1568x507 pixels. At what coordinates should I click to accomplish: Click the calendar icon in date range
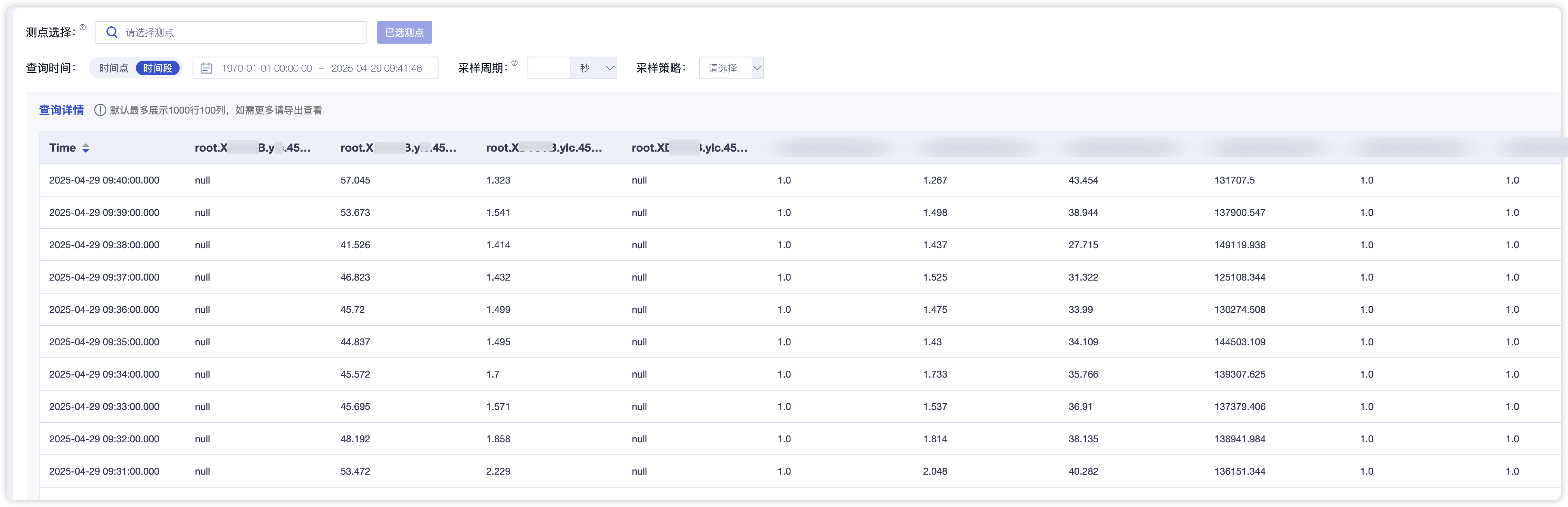pos(206,68)
